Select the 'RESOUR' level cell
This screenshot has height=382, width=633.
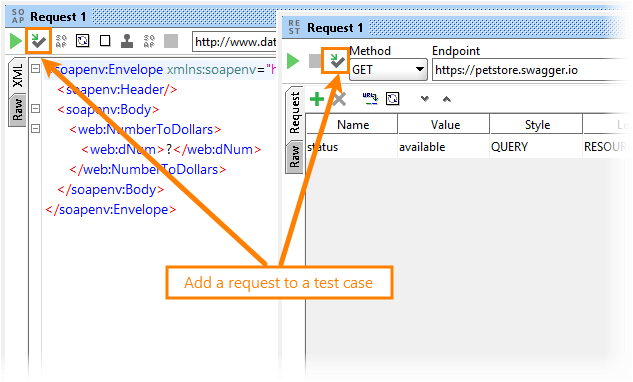click(607, 147)
